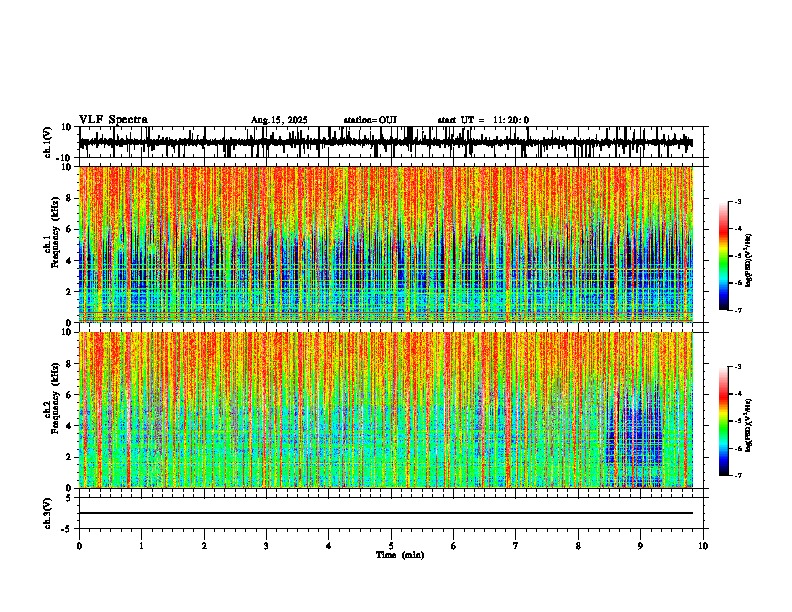The image size is (792, 612).
Task: Click inside the ch.2 spectrogram panel
Action: (x=386, y=410)
